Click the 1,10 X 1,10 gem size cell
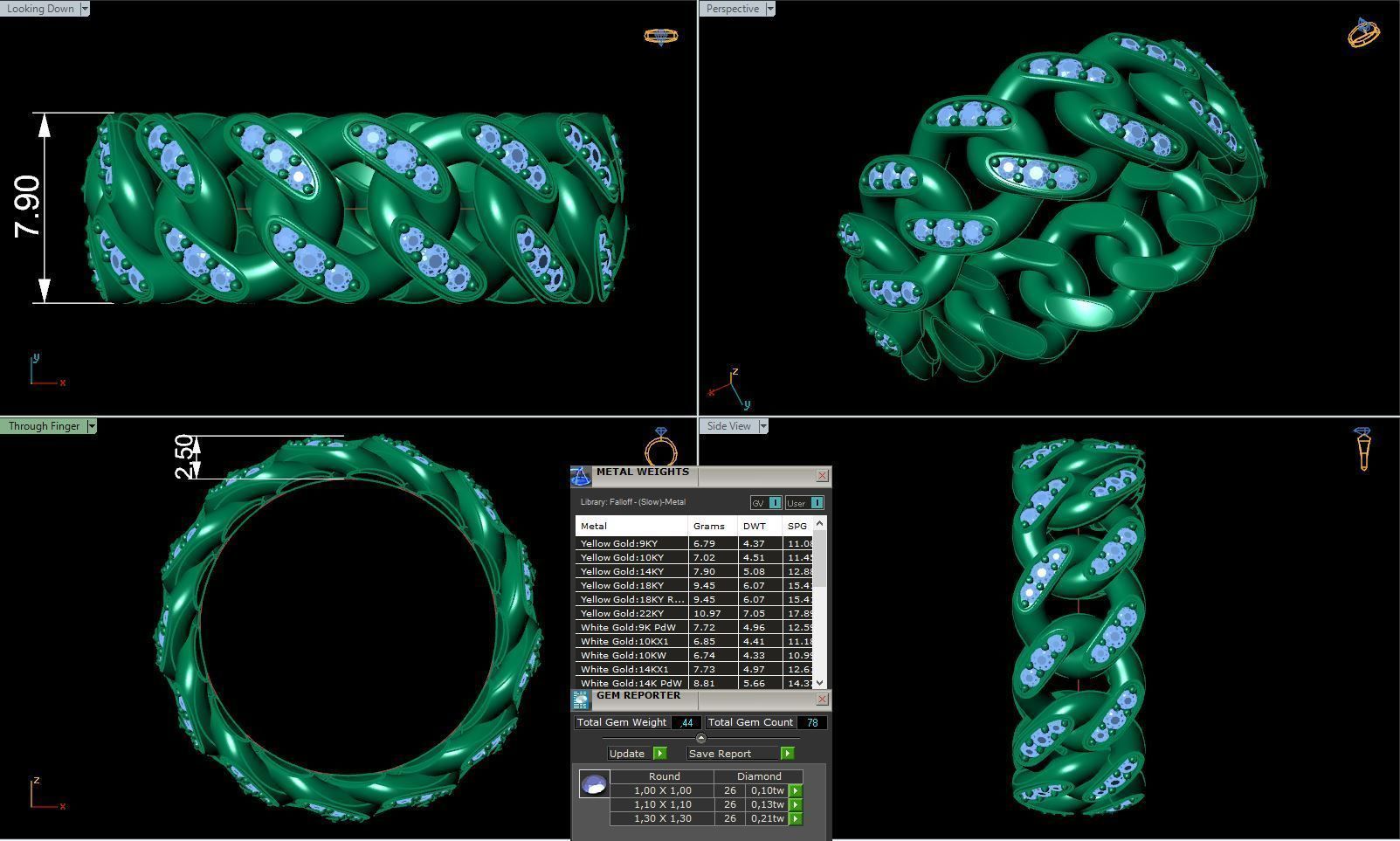Screen dimensions: 1400x841 click(x=662, y=804)
